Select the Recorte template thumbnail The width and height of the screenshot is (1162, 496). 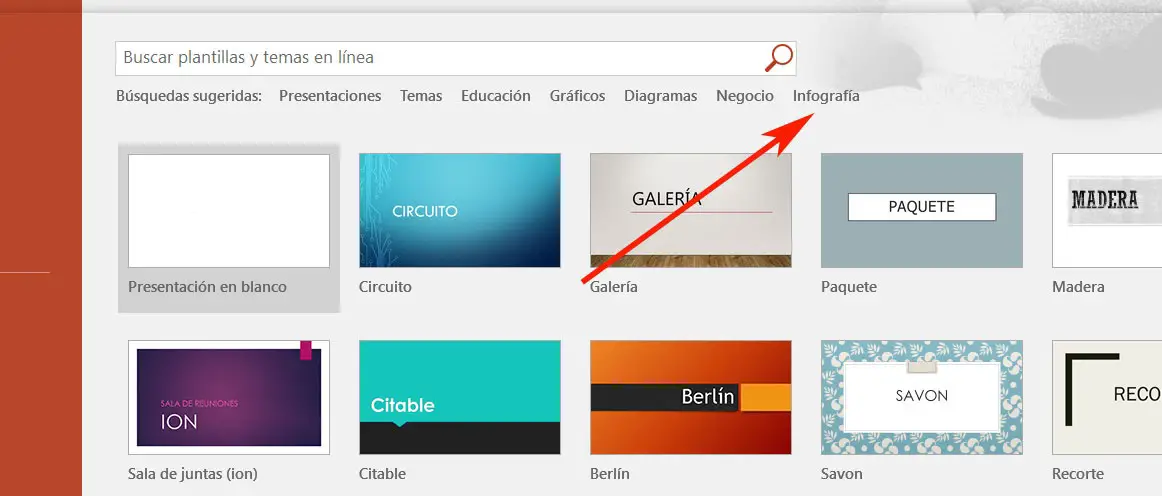pyautogui.click(x=1107, y=397)
